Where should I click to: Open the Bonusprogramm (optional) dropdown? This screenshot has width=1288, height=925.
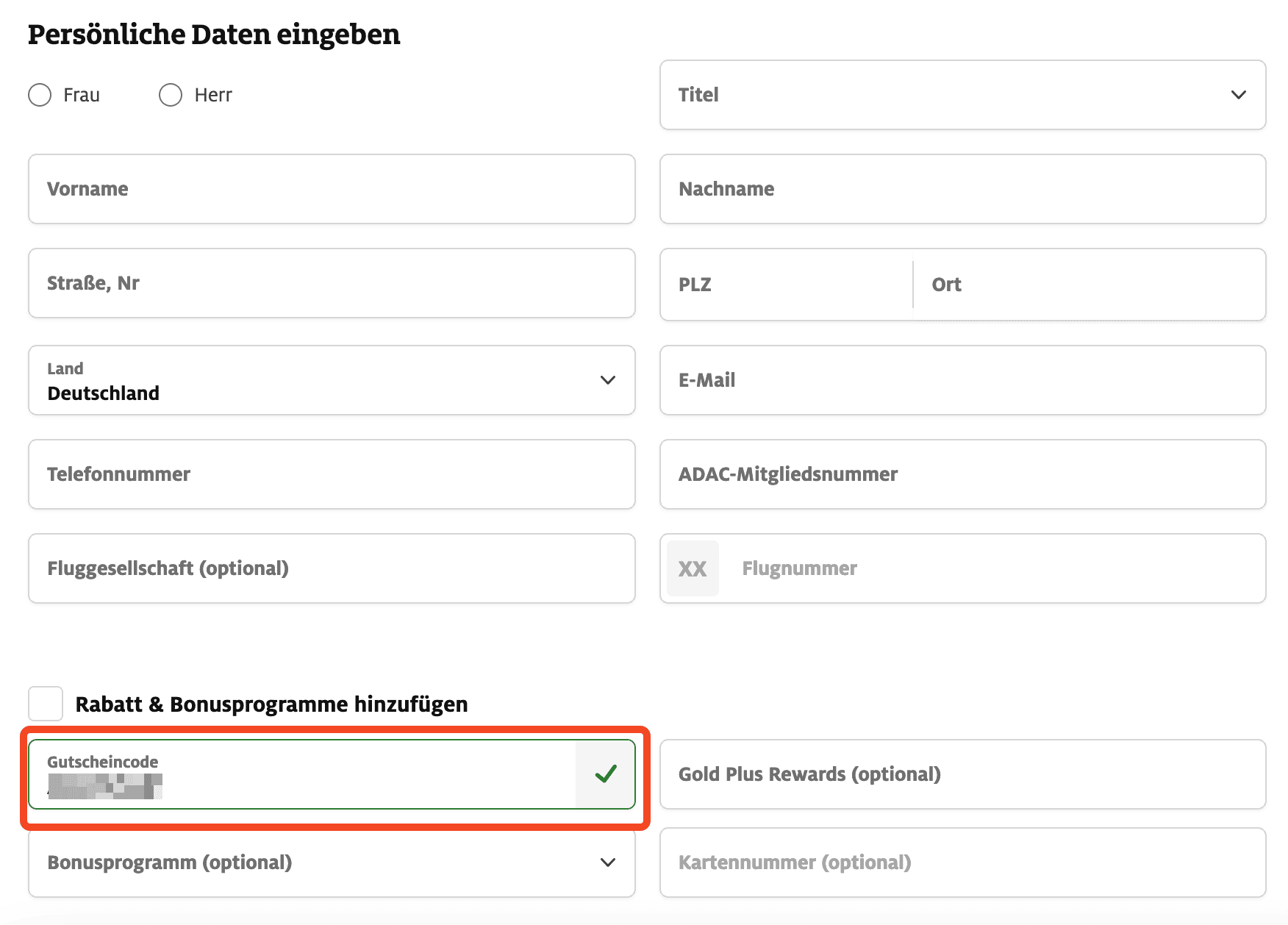(331, 863)
